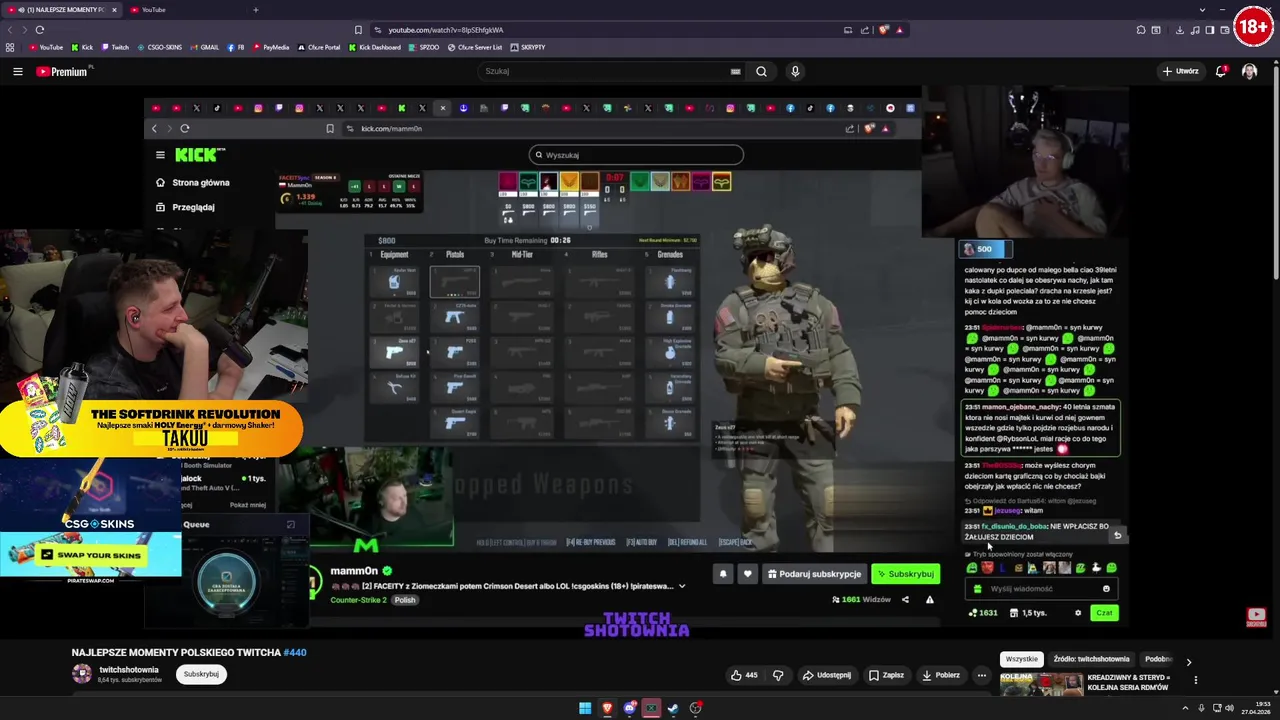Image resolution: width=1280 pixels, height=720 pixels.
Task: Open the SKRYPTY bookmark folder
Action: point(527,47)
